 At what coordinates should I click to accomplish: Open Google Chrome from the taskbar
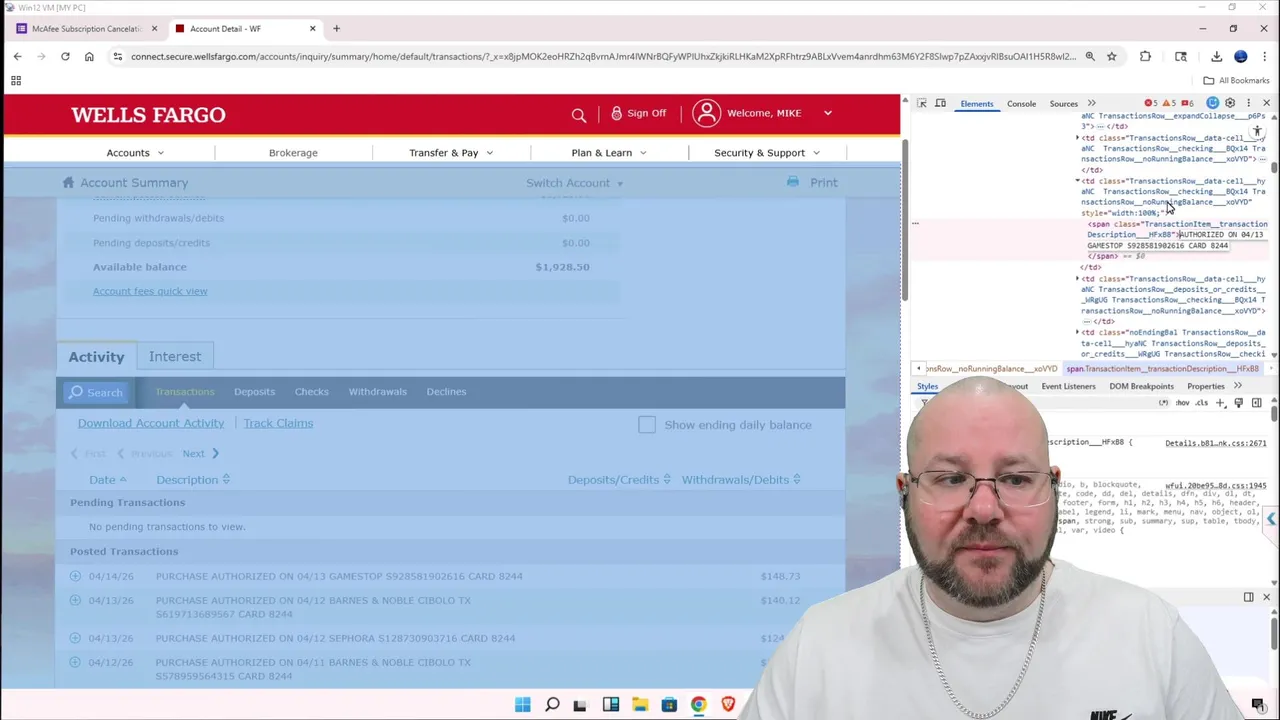pyautogui.click(x=698, y=705)
